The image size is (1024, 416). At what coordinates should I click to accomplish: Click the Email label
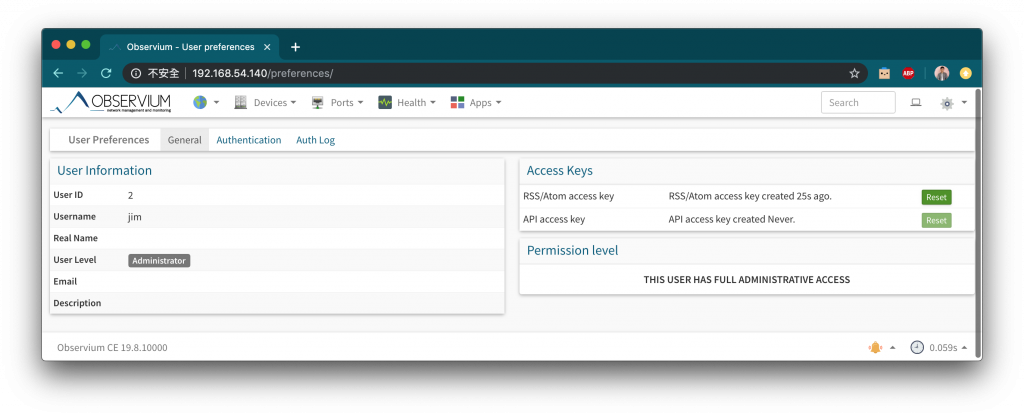coord(65,281)
